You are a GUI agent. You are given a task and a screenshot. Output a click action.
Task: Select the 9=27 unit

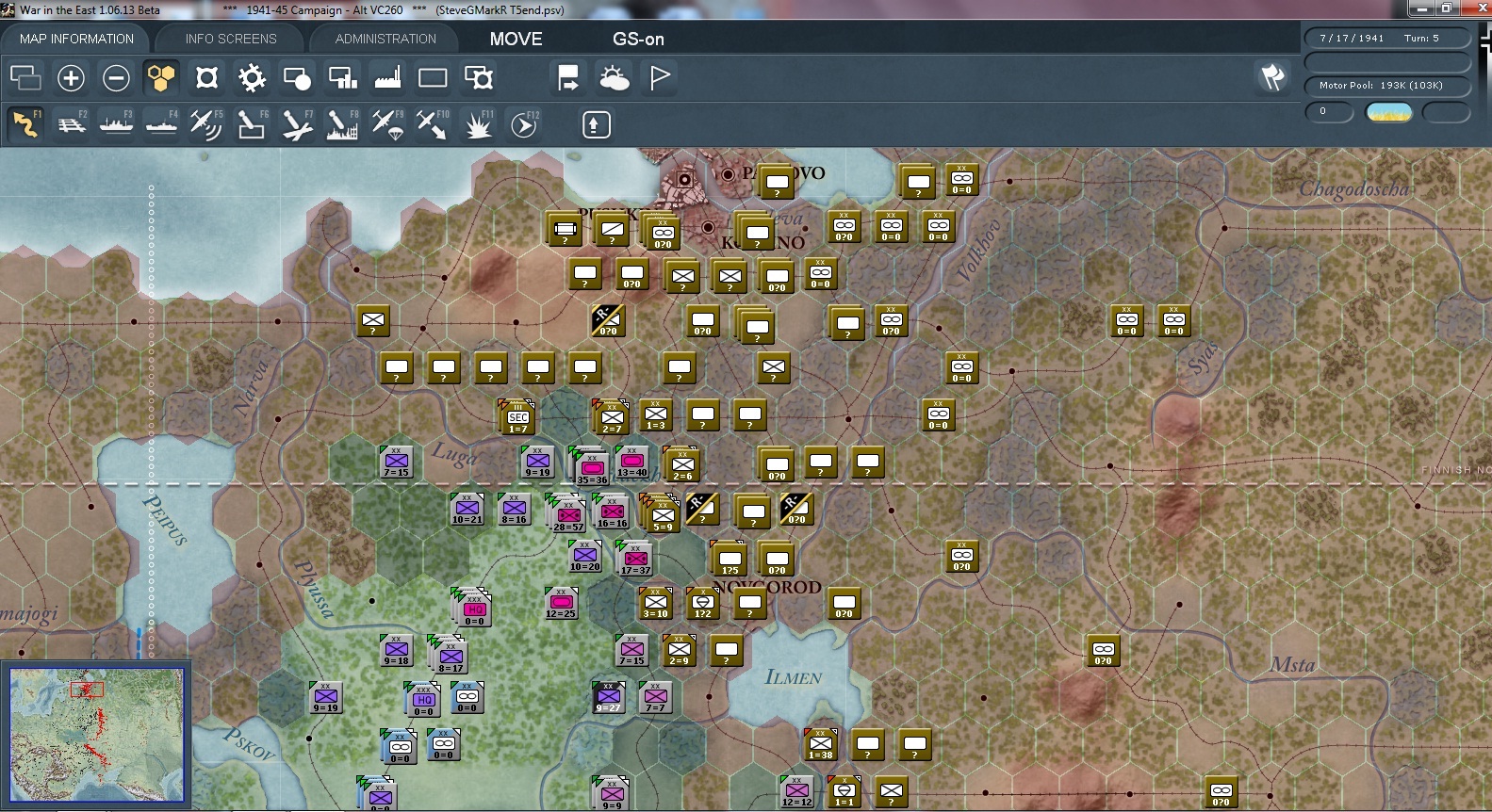tap(608, 697)
